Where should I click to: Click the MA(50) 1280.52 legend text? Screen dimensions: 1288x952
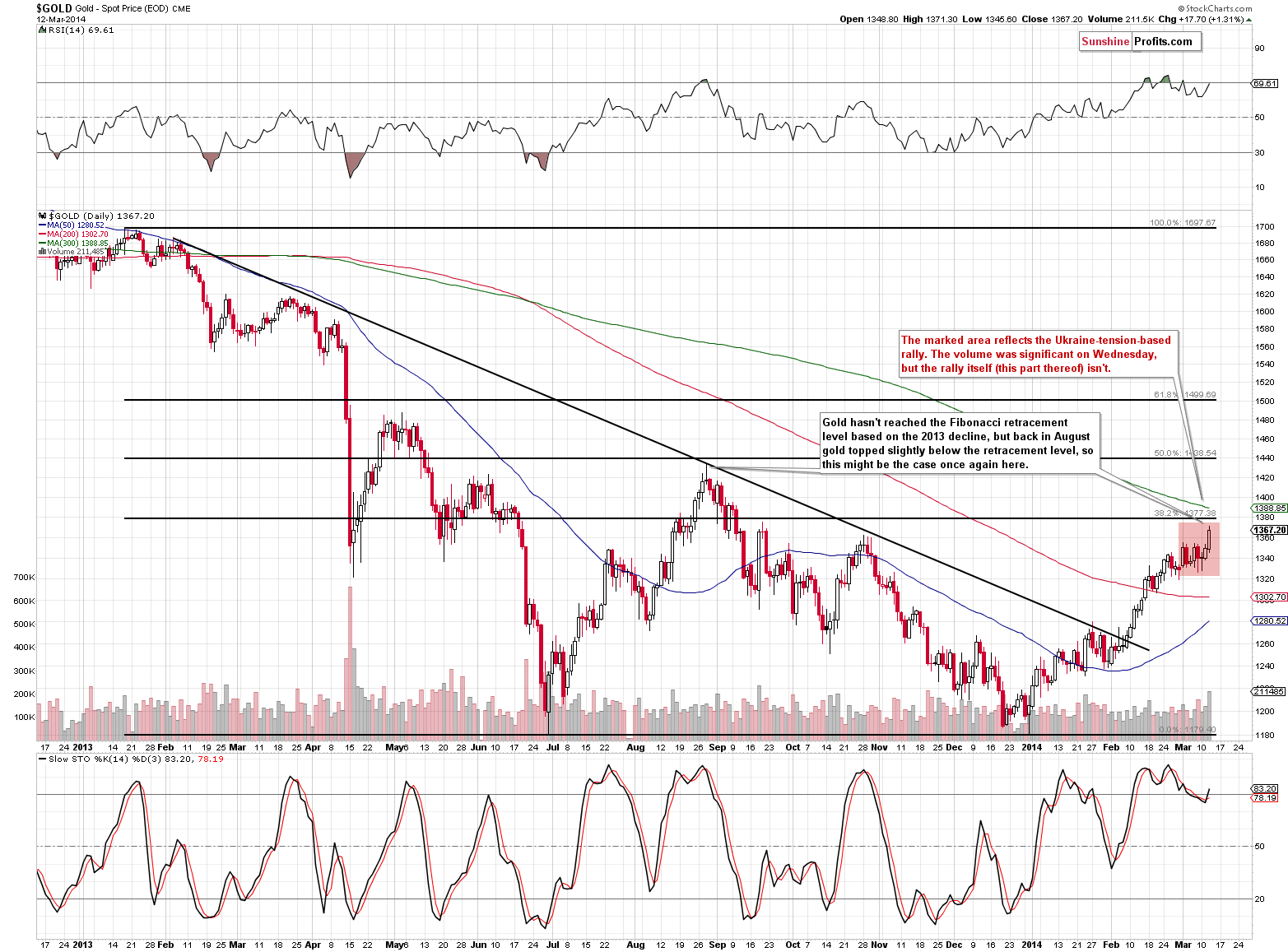point(76,225)
